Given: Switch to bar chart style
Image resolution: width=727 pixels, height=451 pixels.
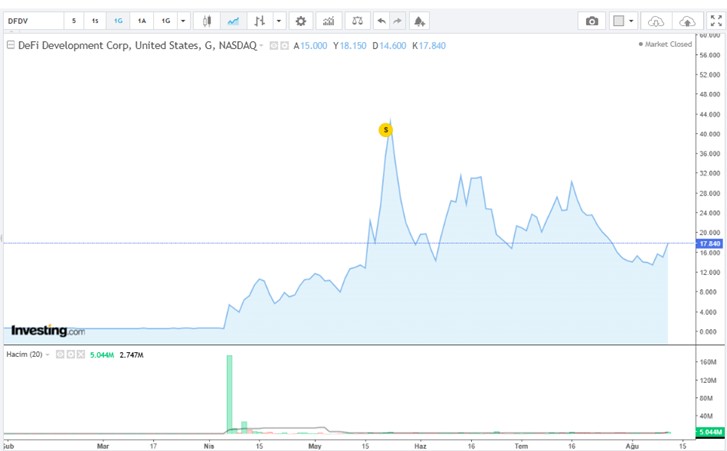Looking at the screenshot, I should 260,21.
